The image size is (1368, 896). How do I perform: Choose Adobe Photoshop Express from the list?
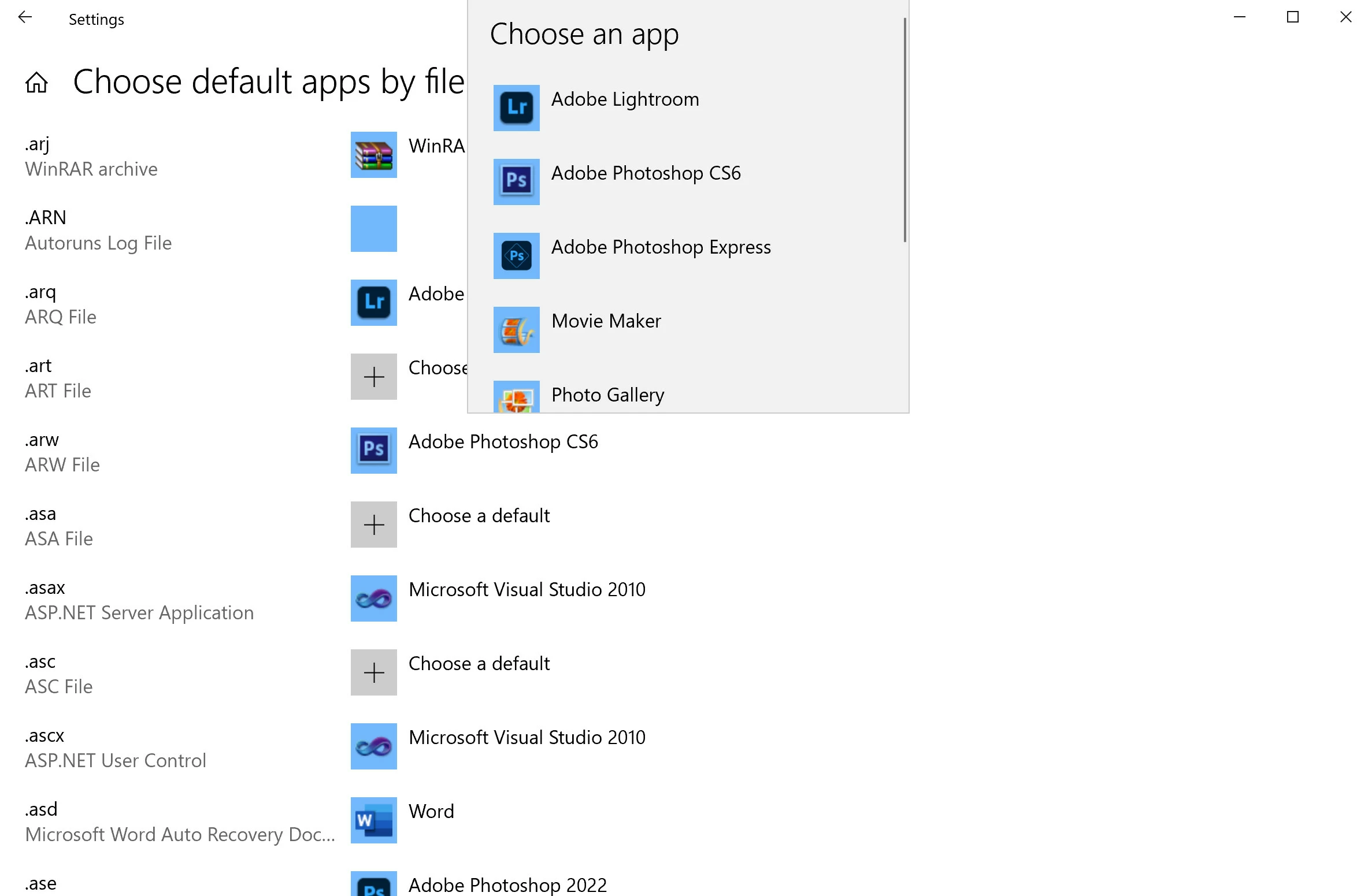[x=660, y=247]
